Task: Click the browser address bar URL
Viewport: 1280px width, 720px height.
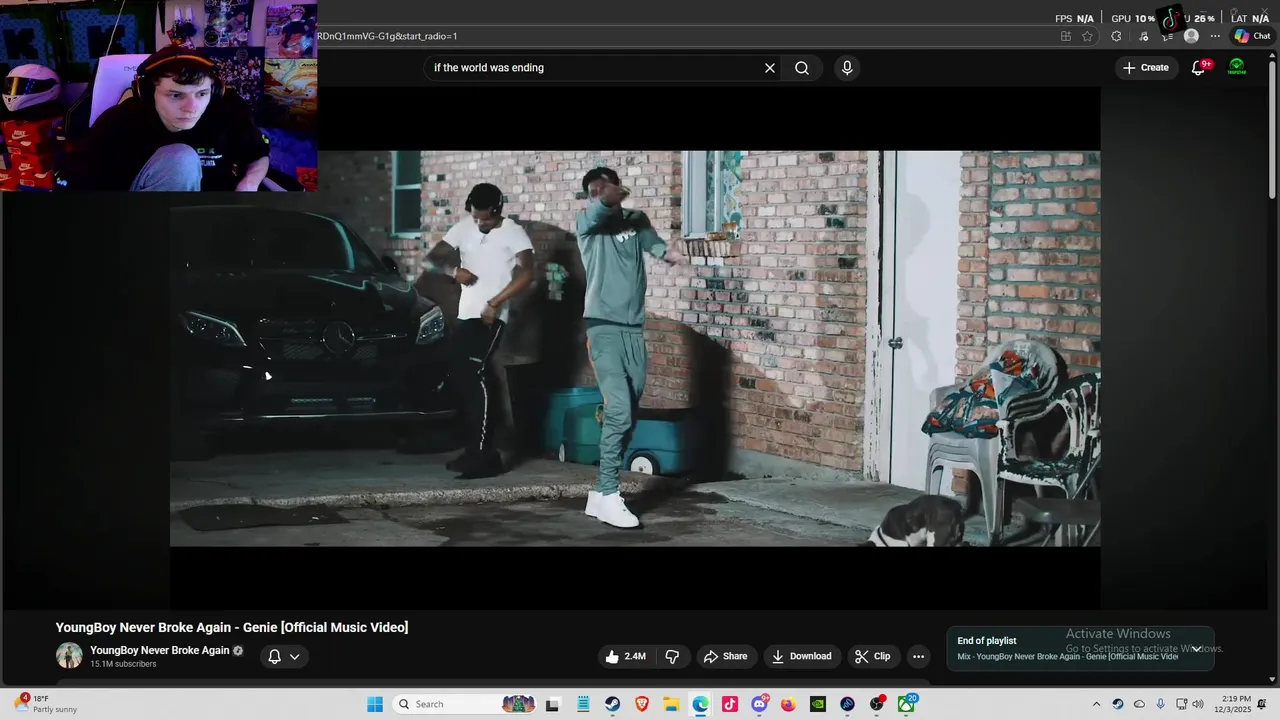Action: [387, 36]
